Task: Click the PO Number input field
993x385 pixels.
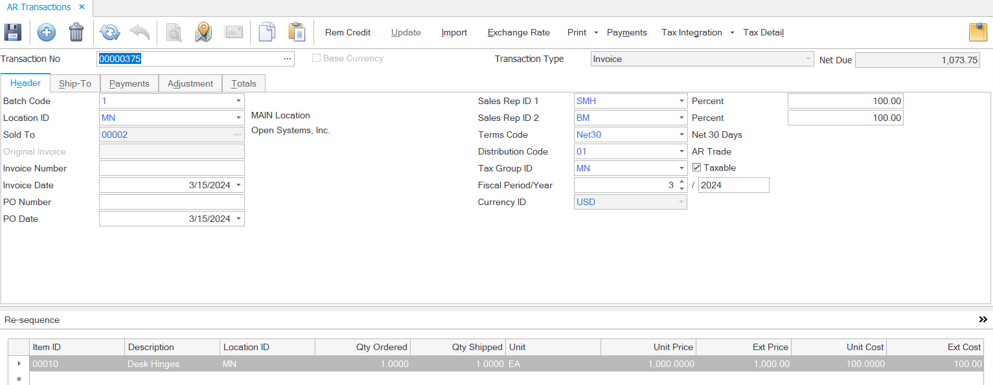Action: click(172, 202)
